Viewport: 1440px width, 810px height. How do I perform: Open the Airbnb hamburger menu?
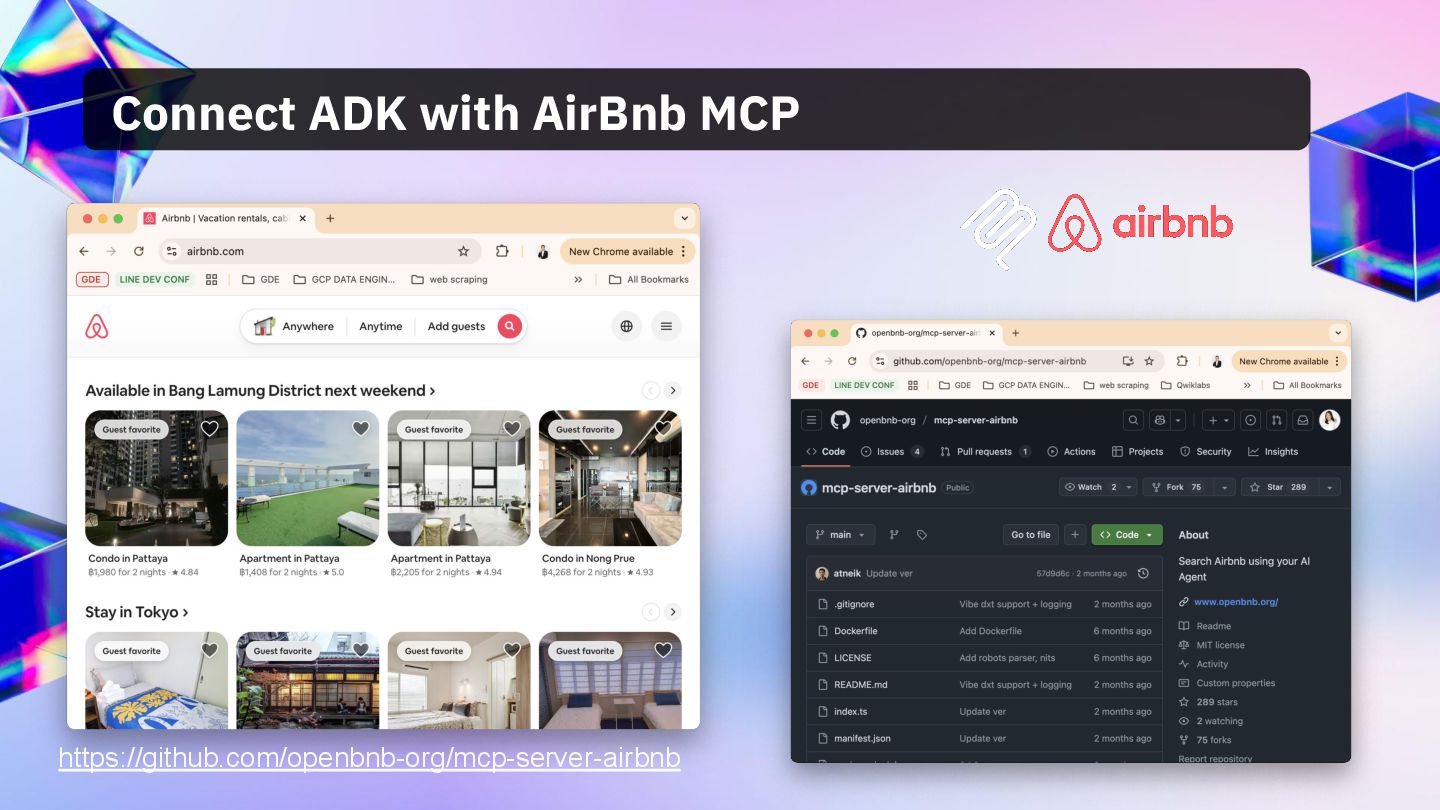point(666,326)
